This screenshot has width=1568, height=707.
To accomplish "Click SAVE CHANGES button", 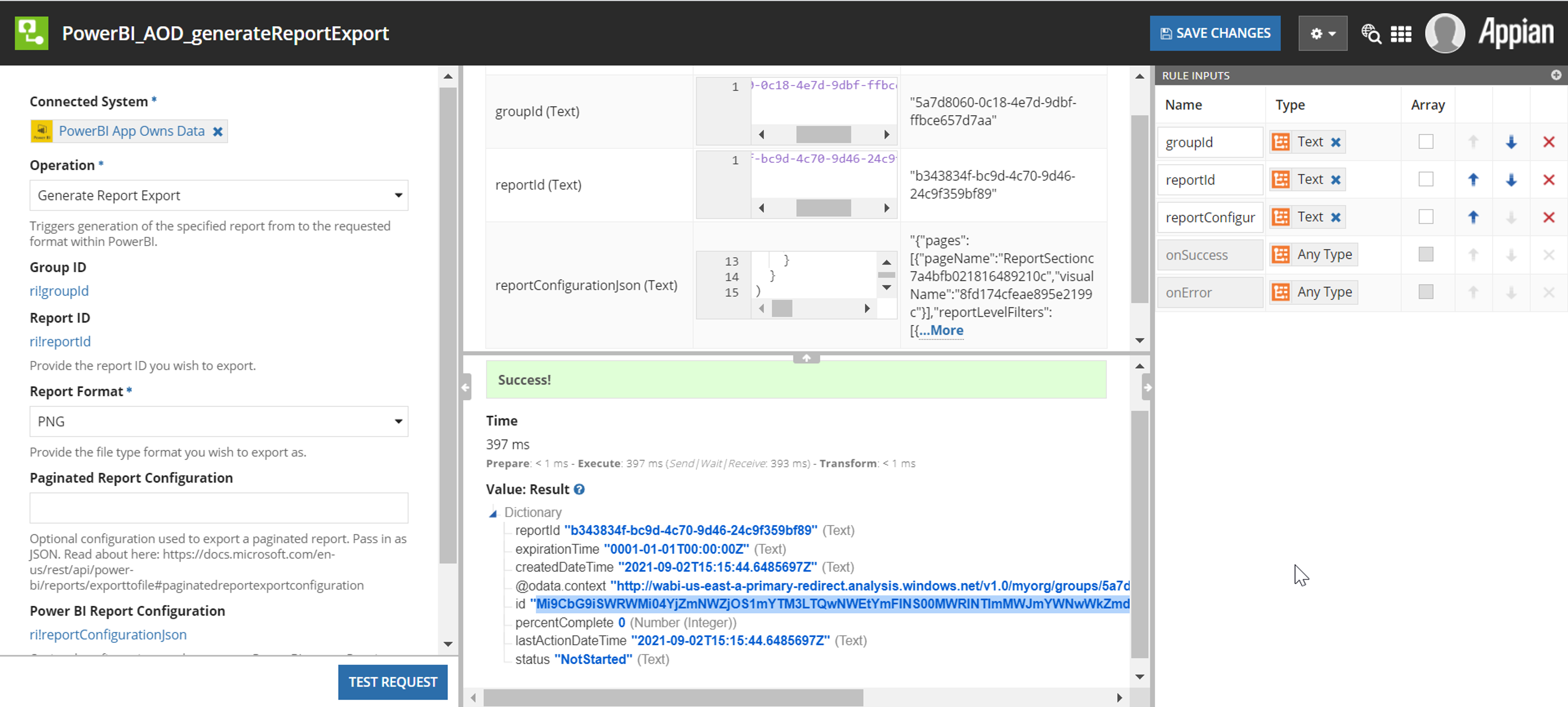I will tap(1215, 33).
